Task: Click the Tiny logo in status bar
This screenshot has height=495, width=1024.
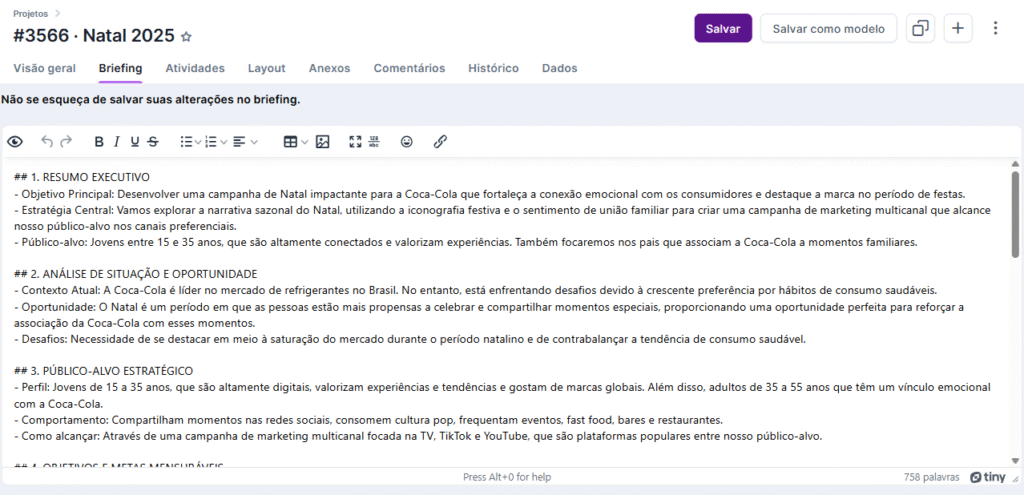Action: [987, 477]
